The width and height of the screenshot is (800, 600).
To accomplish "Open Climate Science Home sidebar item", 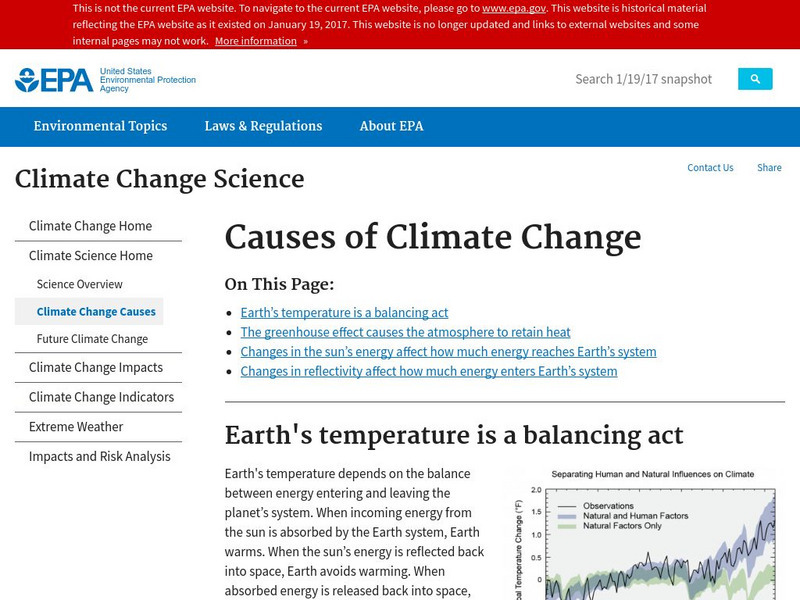I will 91,256.
